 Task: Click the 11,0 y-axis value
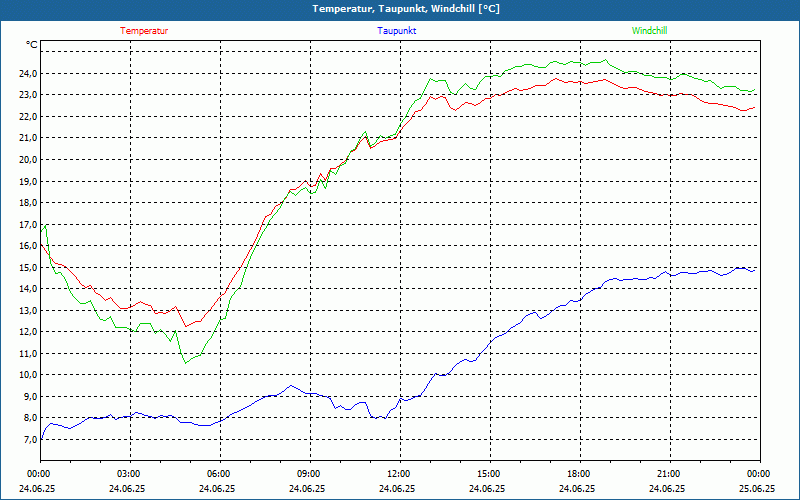[x=28, y=353]
